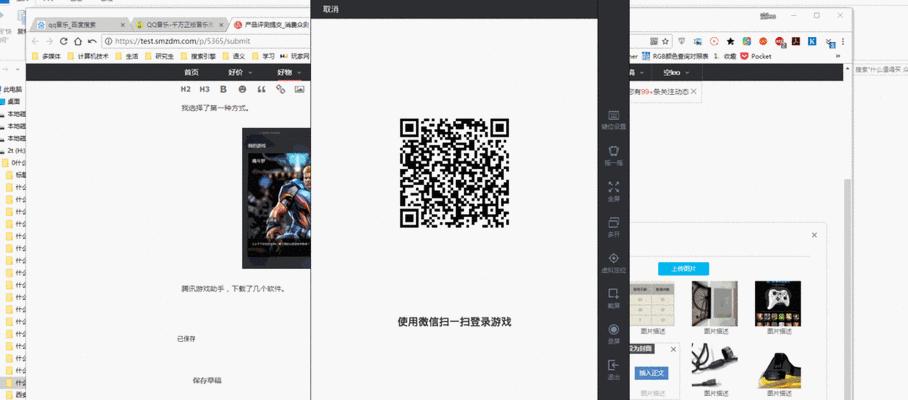Click the 首页 site navigation item

pos(191,72)
